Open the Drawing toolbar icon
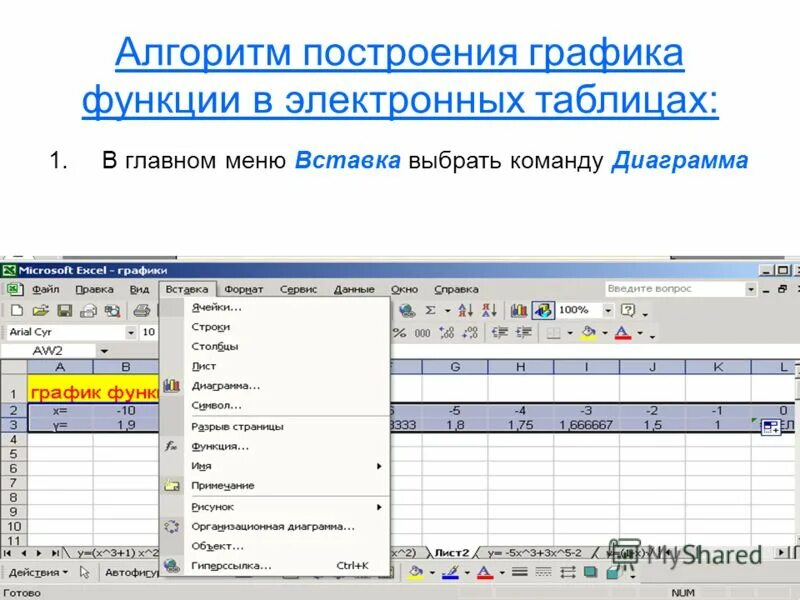 543,311
